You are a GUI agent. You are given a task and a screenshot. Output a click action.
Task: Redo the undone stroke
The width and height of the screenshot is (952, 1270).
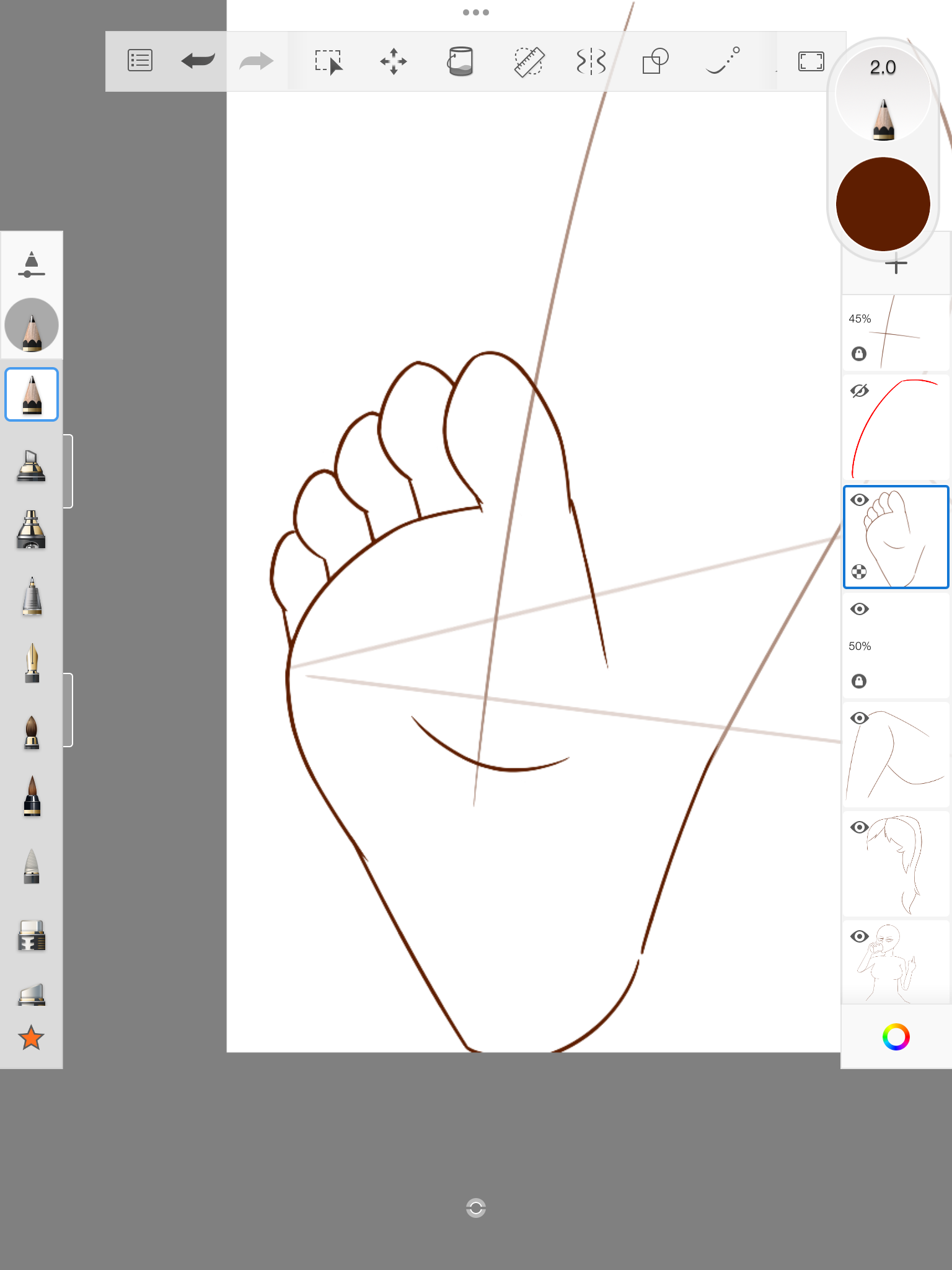256,61
